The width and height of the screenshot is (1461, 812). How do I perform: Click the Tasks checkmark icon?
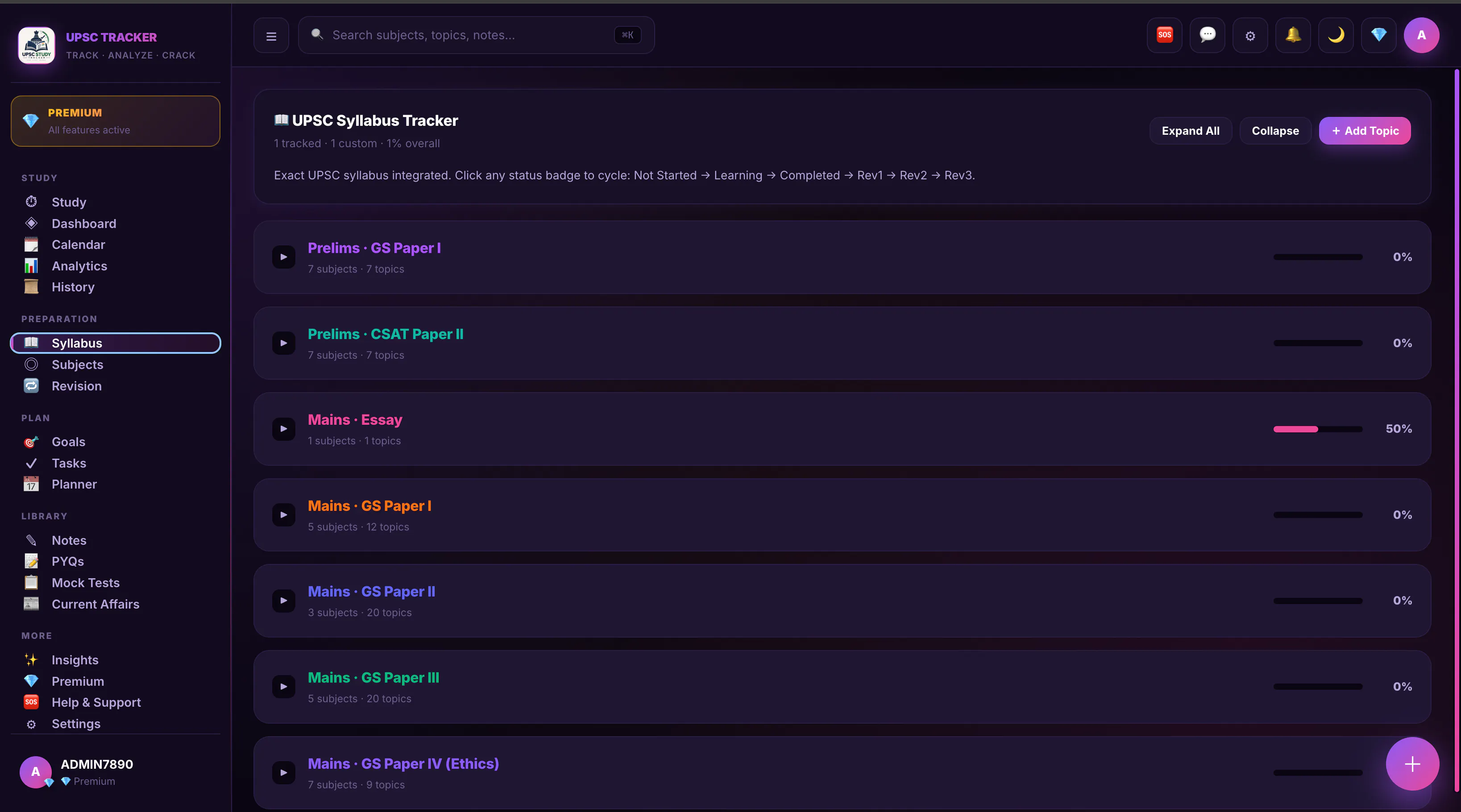click(x=31, y=463)
